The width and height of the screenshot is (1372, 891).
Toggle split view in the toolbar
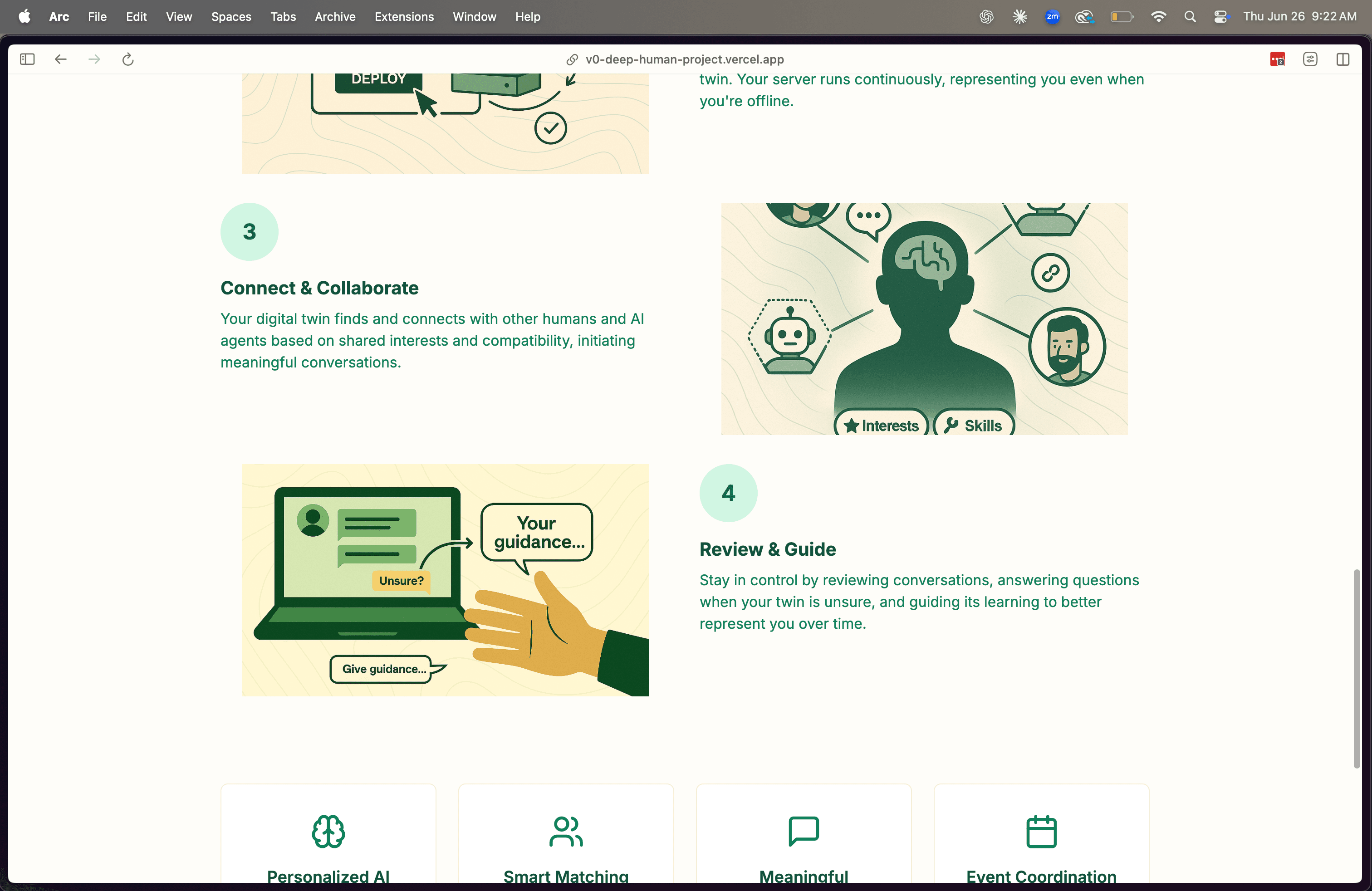point(1343,59)
